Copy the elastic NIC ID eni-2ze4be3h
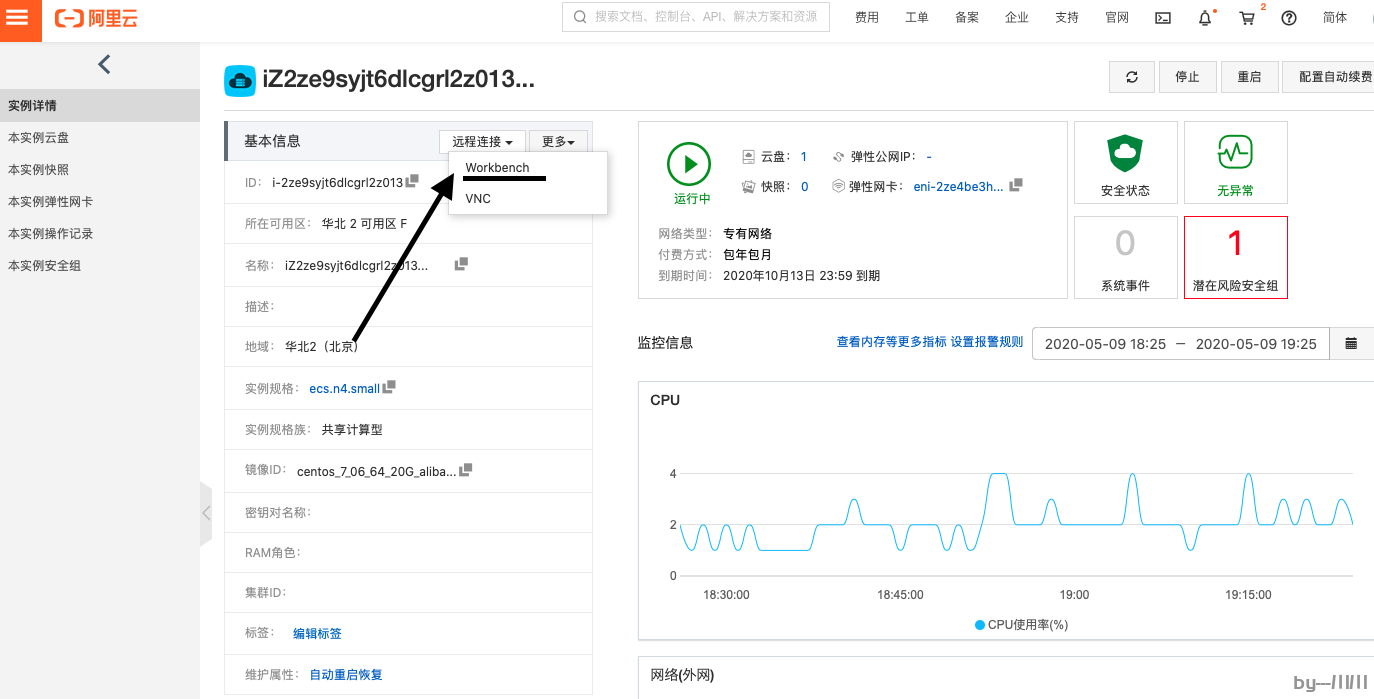This screenshot has height=699, width=1374. point(1016,185)
